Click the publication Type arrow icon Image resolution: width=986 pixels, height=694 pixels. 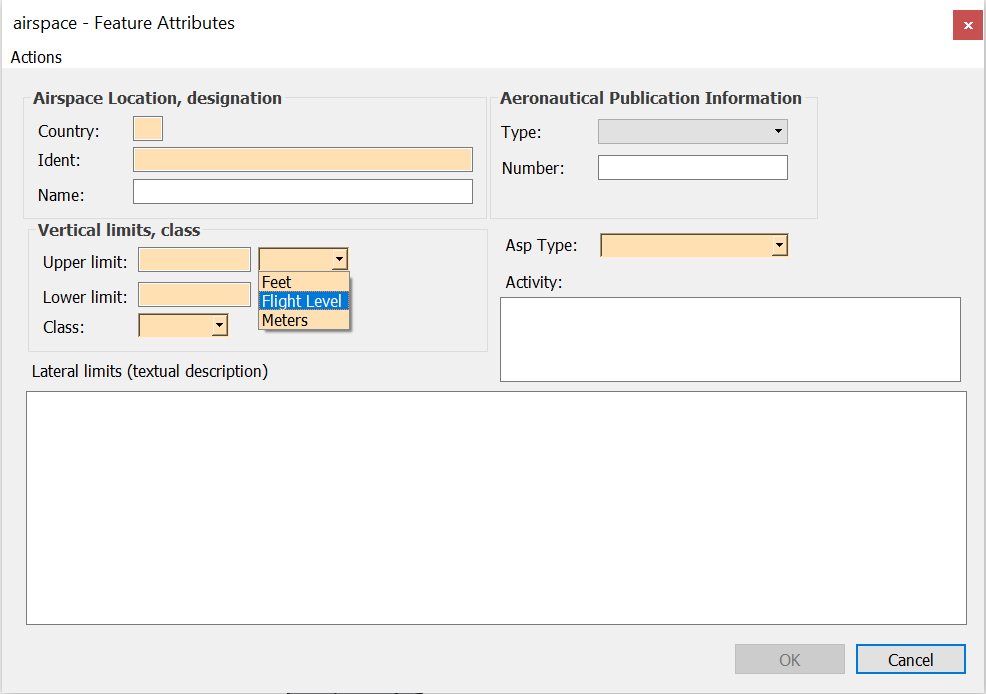coord(778,130)
